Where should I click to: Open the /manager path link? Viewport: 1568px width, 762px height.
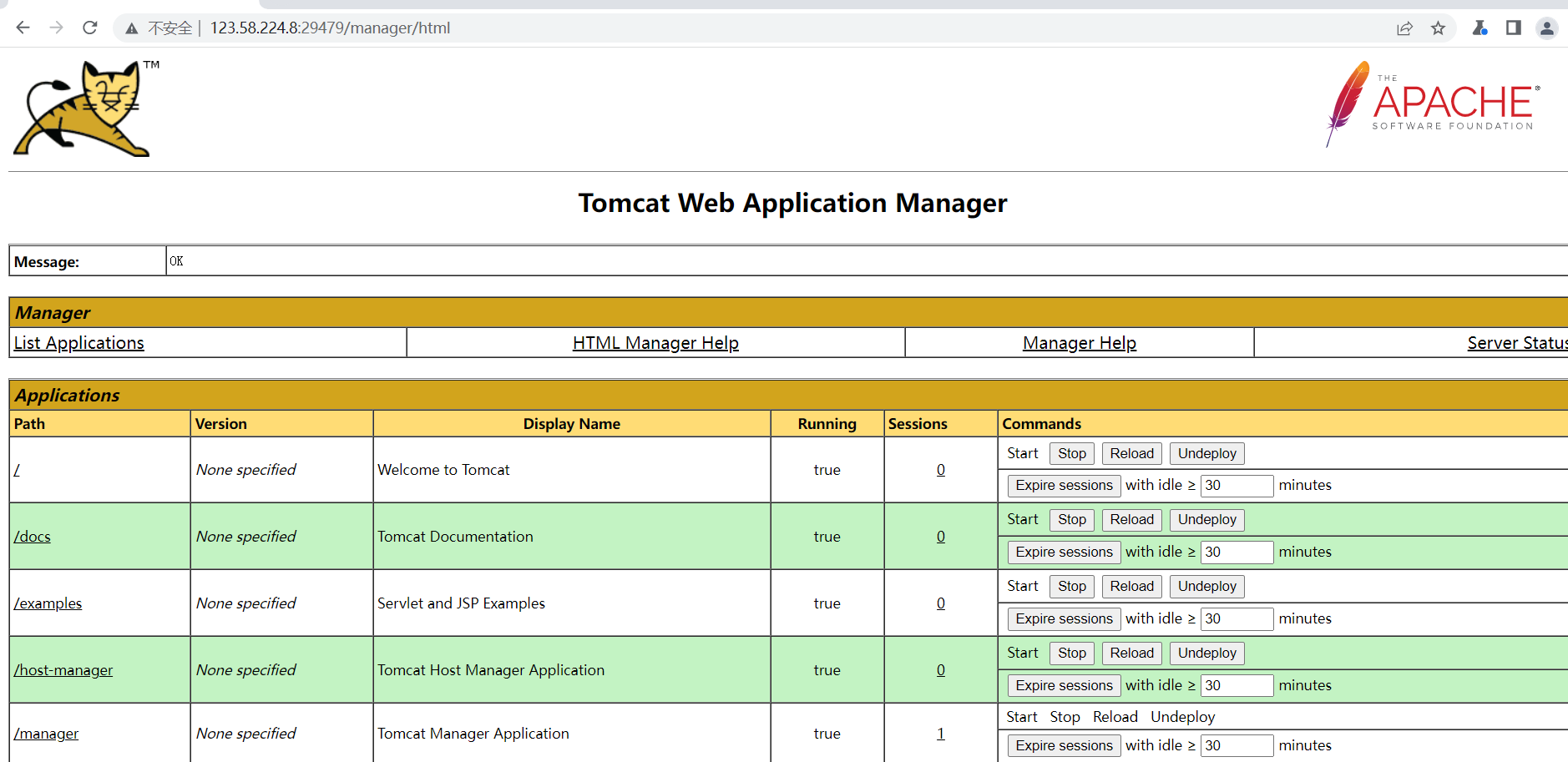pos(46,734)
